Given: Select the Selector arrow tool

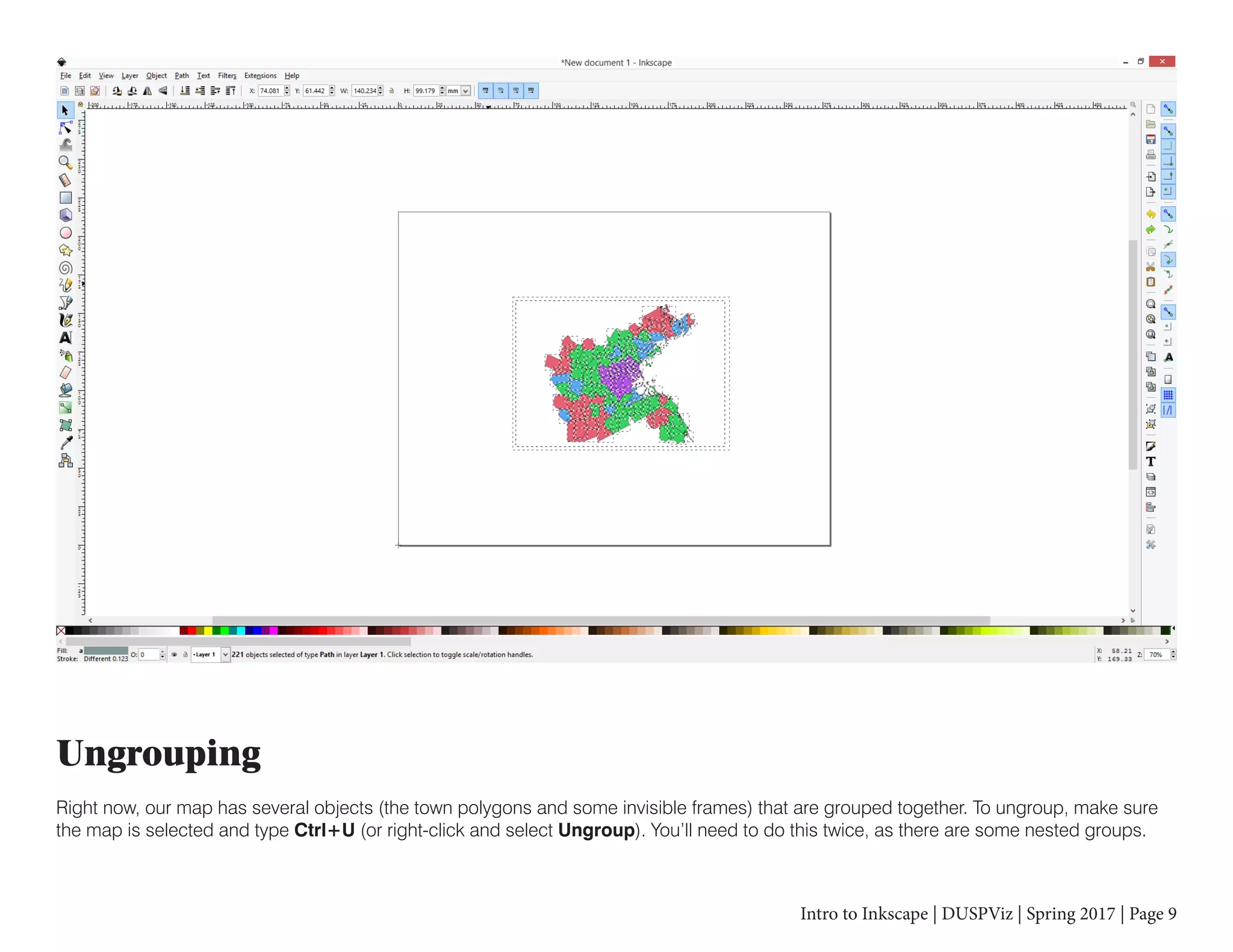Looking at the screenshot, I should (x=65, y=110).
